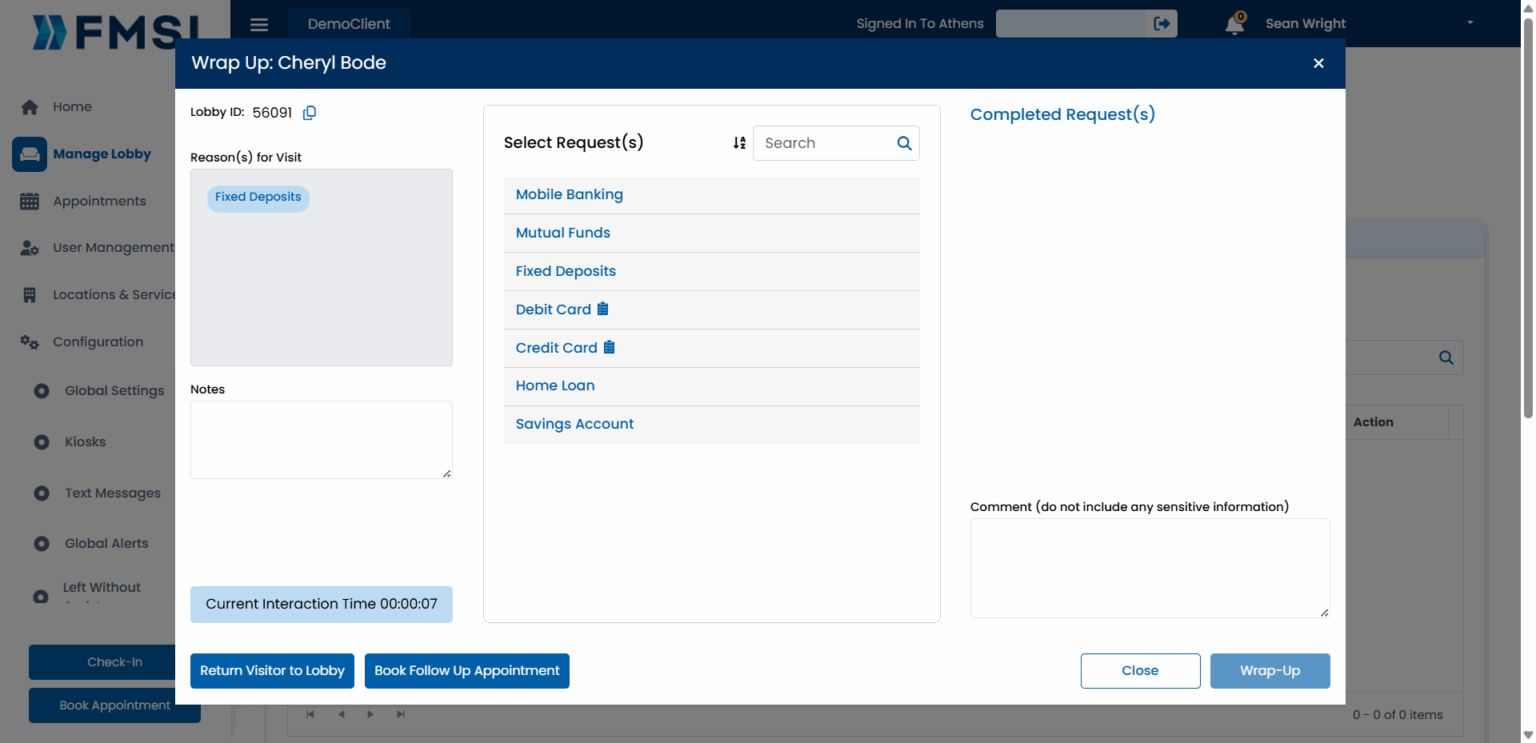
Task: Select the Mobile Banking request
Action: (x=569, y=195)
